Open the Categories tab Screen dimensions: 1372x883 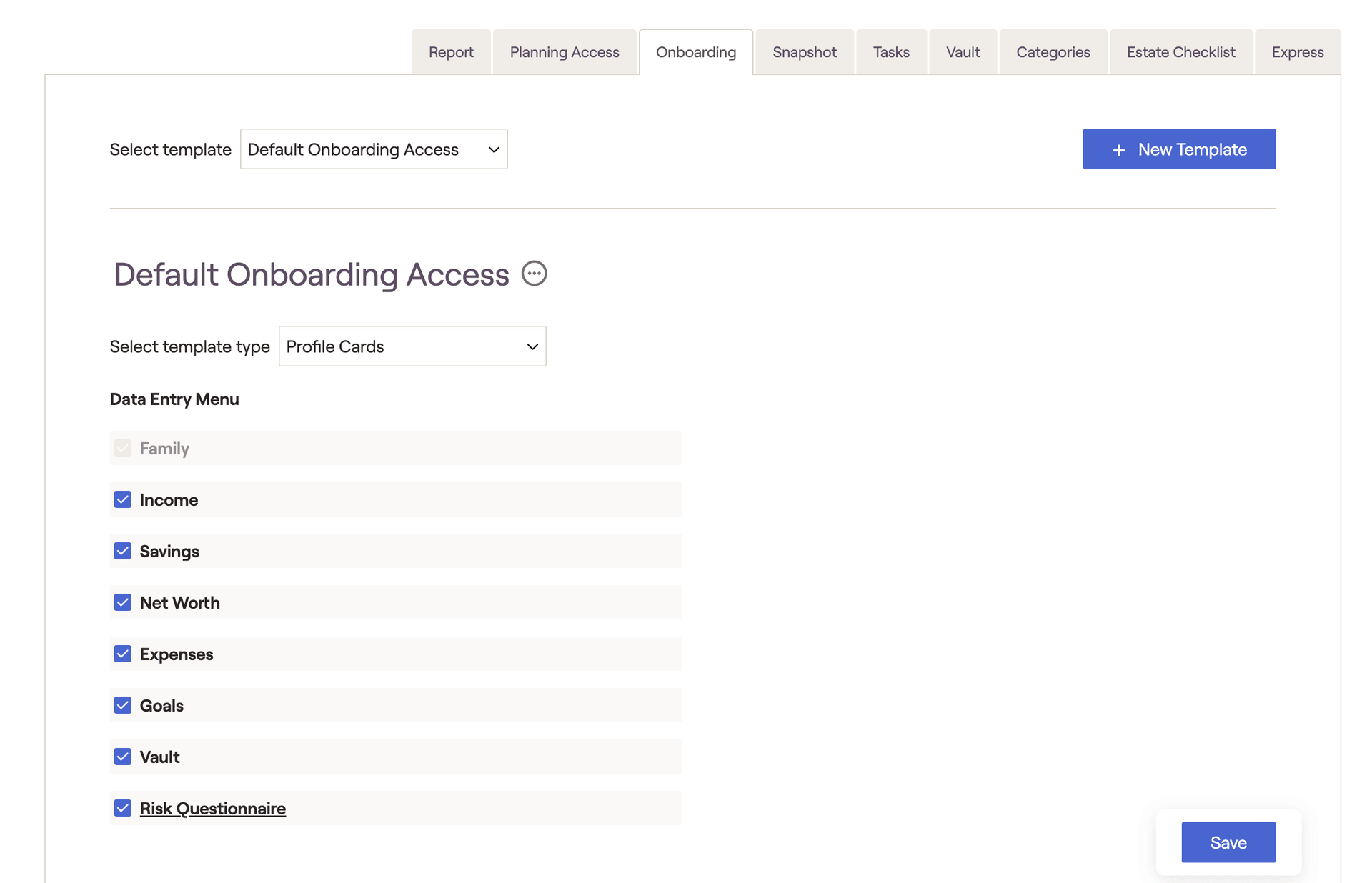pyautogui.click(x=1053, y=52)
